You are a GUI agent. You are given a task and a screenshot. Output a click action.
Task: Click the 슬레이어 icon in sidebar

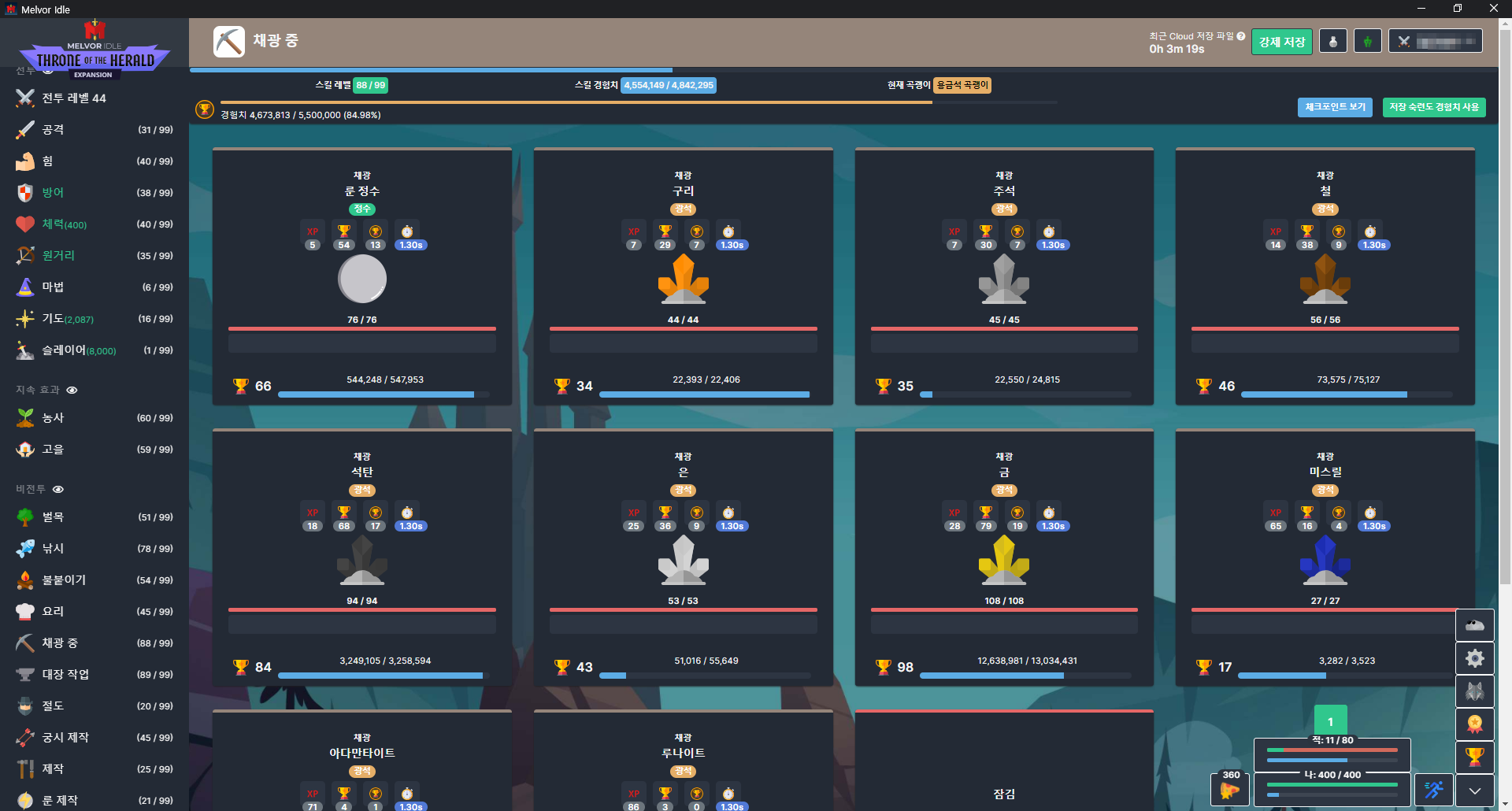pyautogui.click(x=25, y=350)
